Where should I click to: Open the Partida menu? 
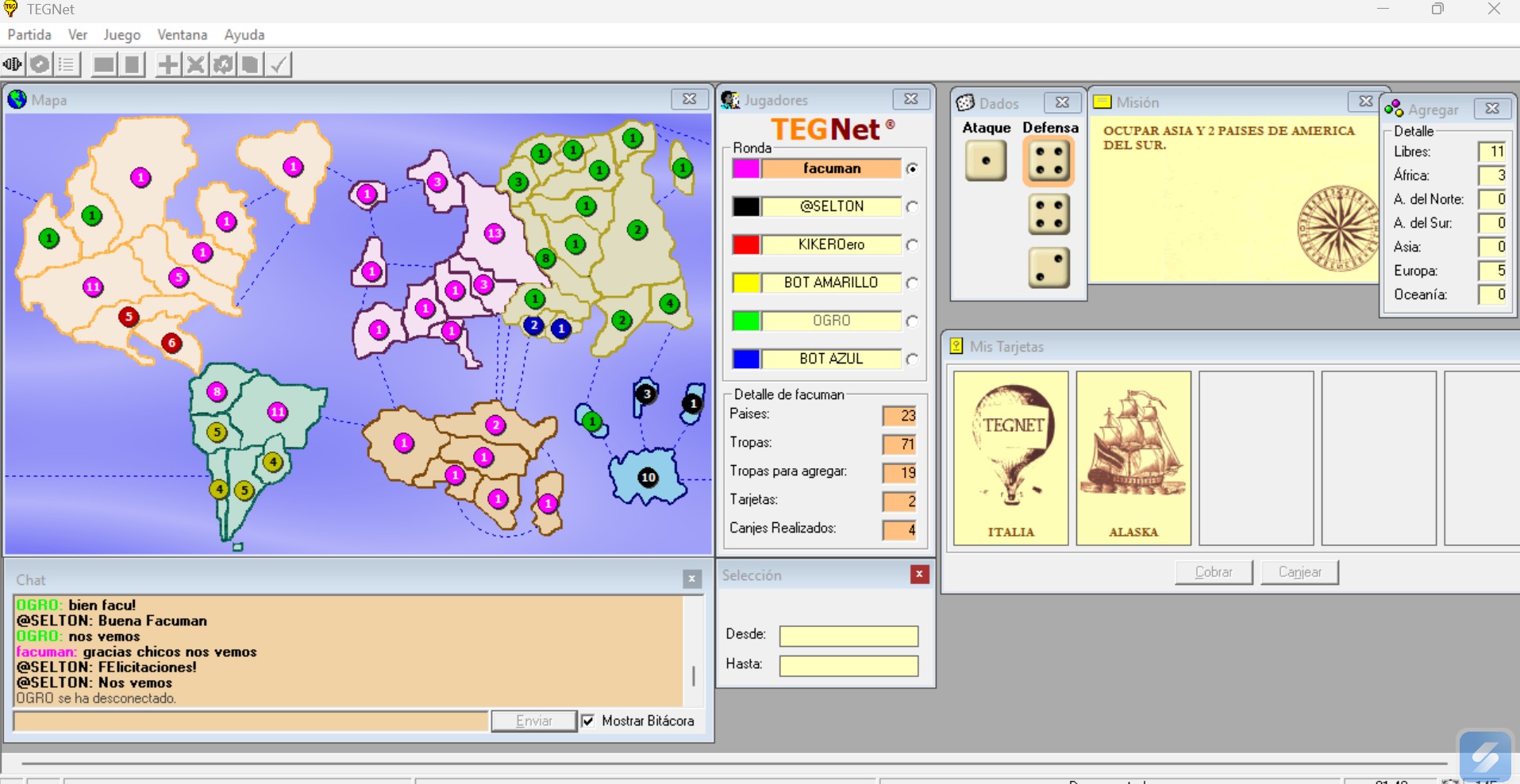pos(29,35)
